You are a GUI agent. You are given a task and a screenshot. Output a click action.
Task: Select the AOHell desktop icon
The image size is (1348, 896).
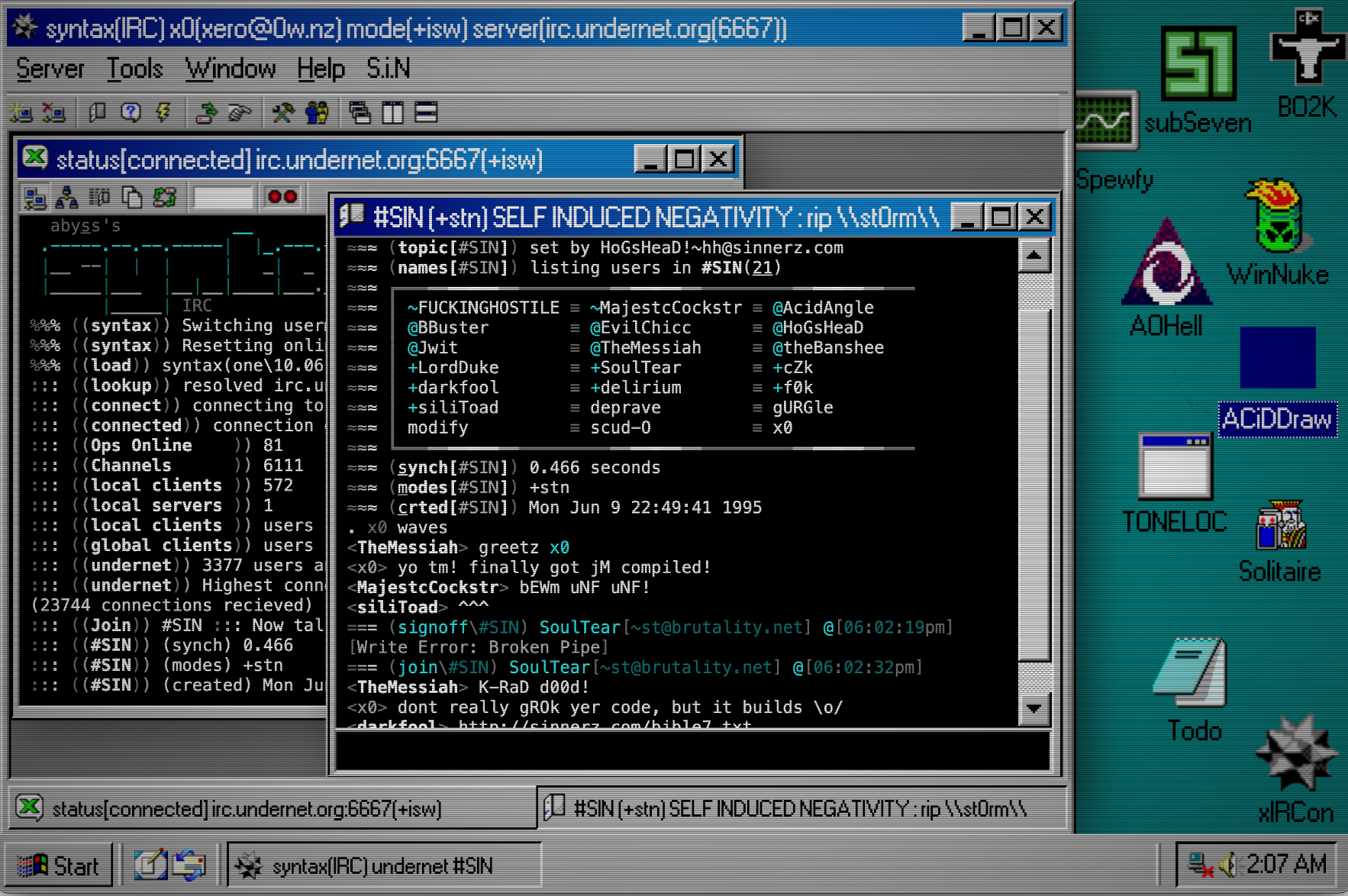click(x=1166, y=278)
